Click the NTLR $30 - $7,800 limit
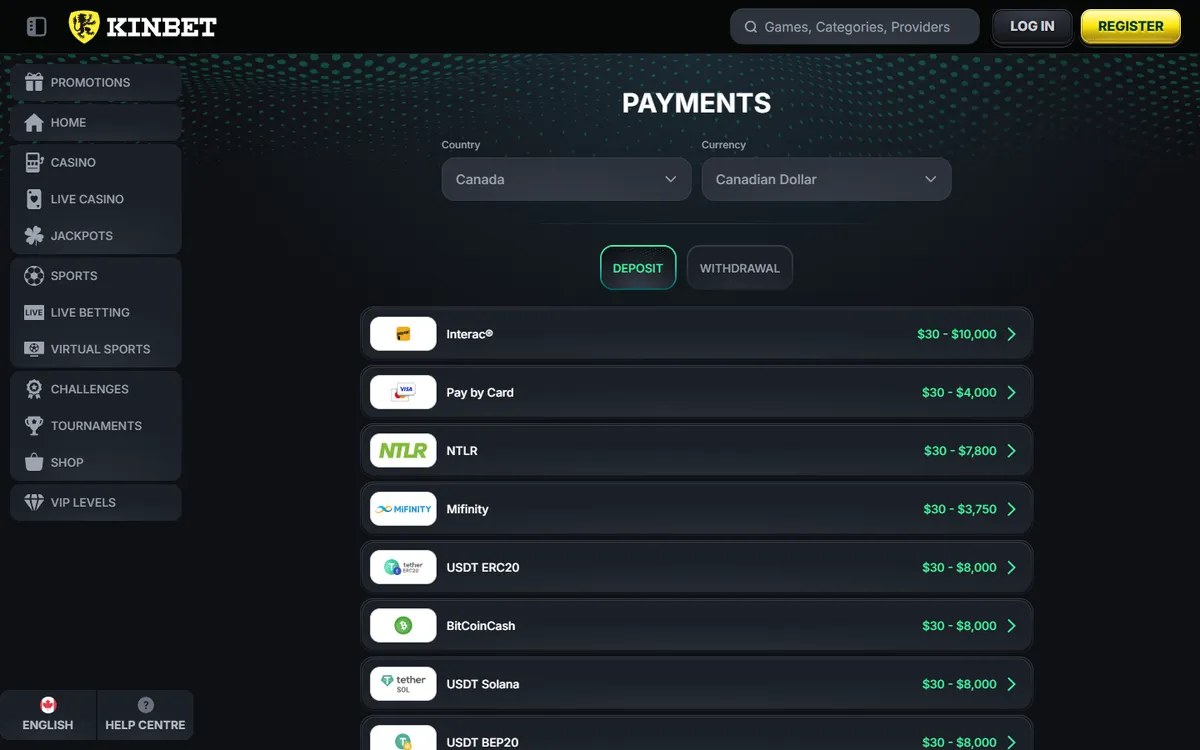The width and height of the screenshot is (1200, 750). pyautogui.click(x=960, y=451)
